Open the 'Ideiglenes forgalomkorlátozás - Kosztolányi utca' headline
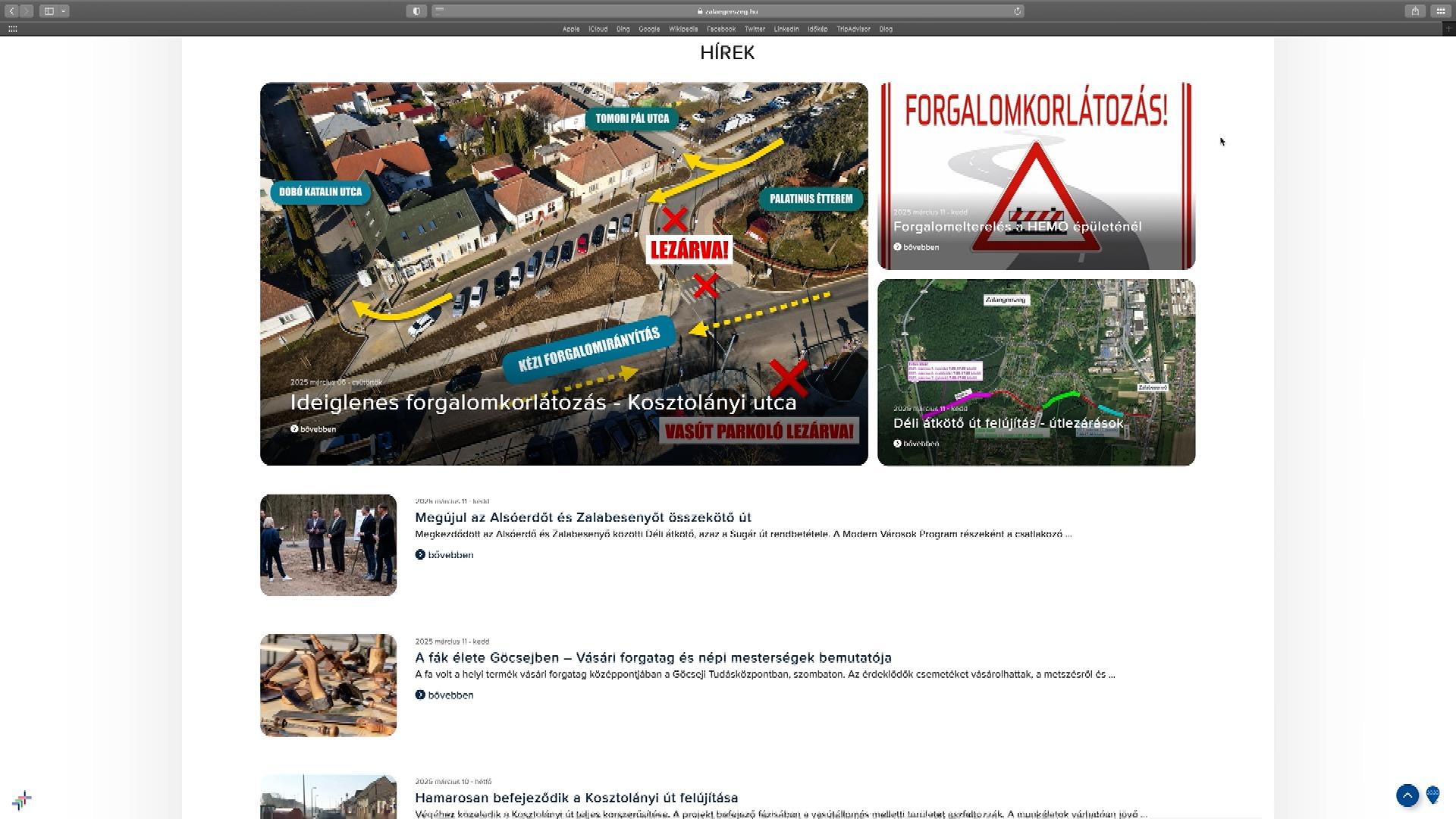The width and height of the screenshot is (1456, 819). pyautogui.click(x=543, y=403)
